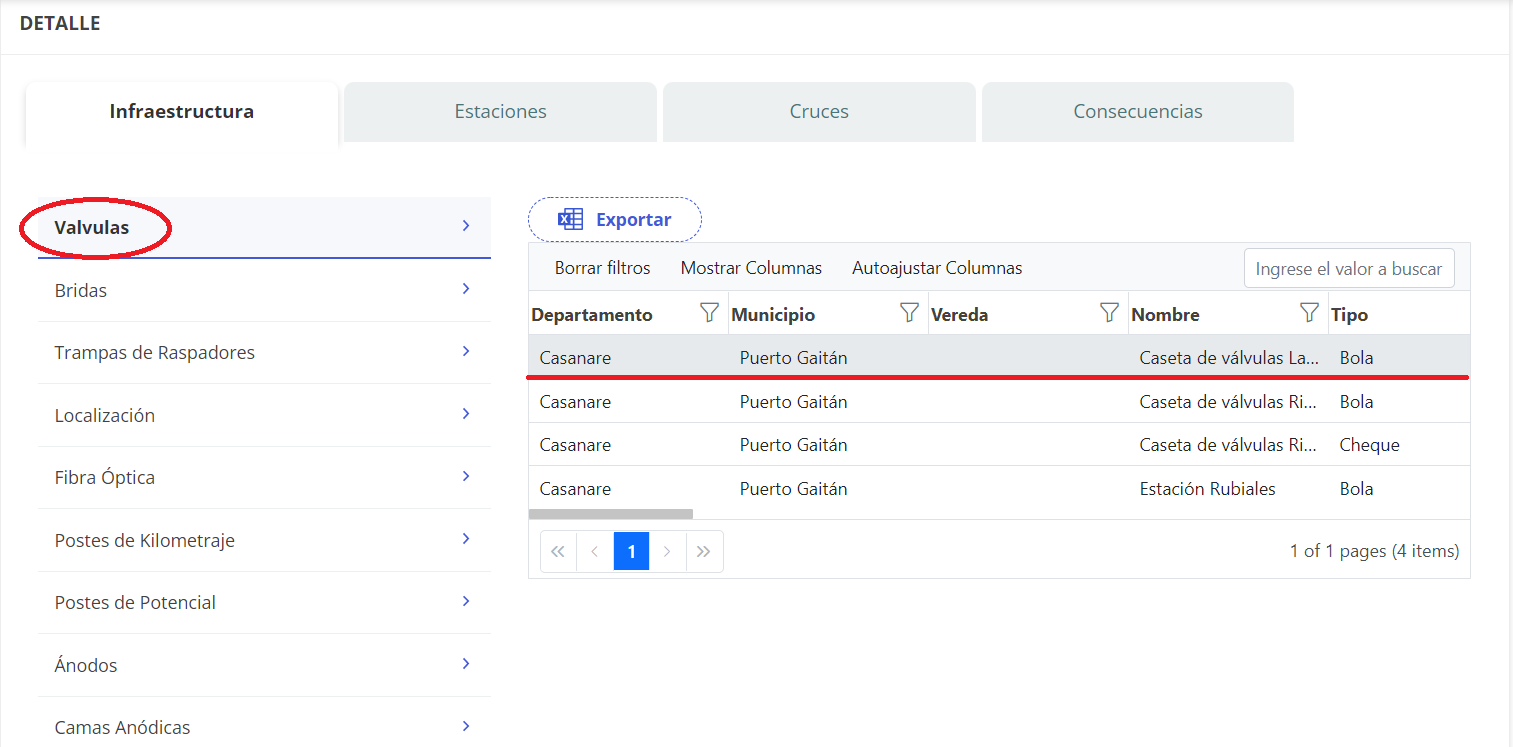1513x747 pixels.
Task: Go to the next page arrow
Action: (667, 551)
